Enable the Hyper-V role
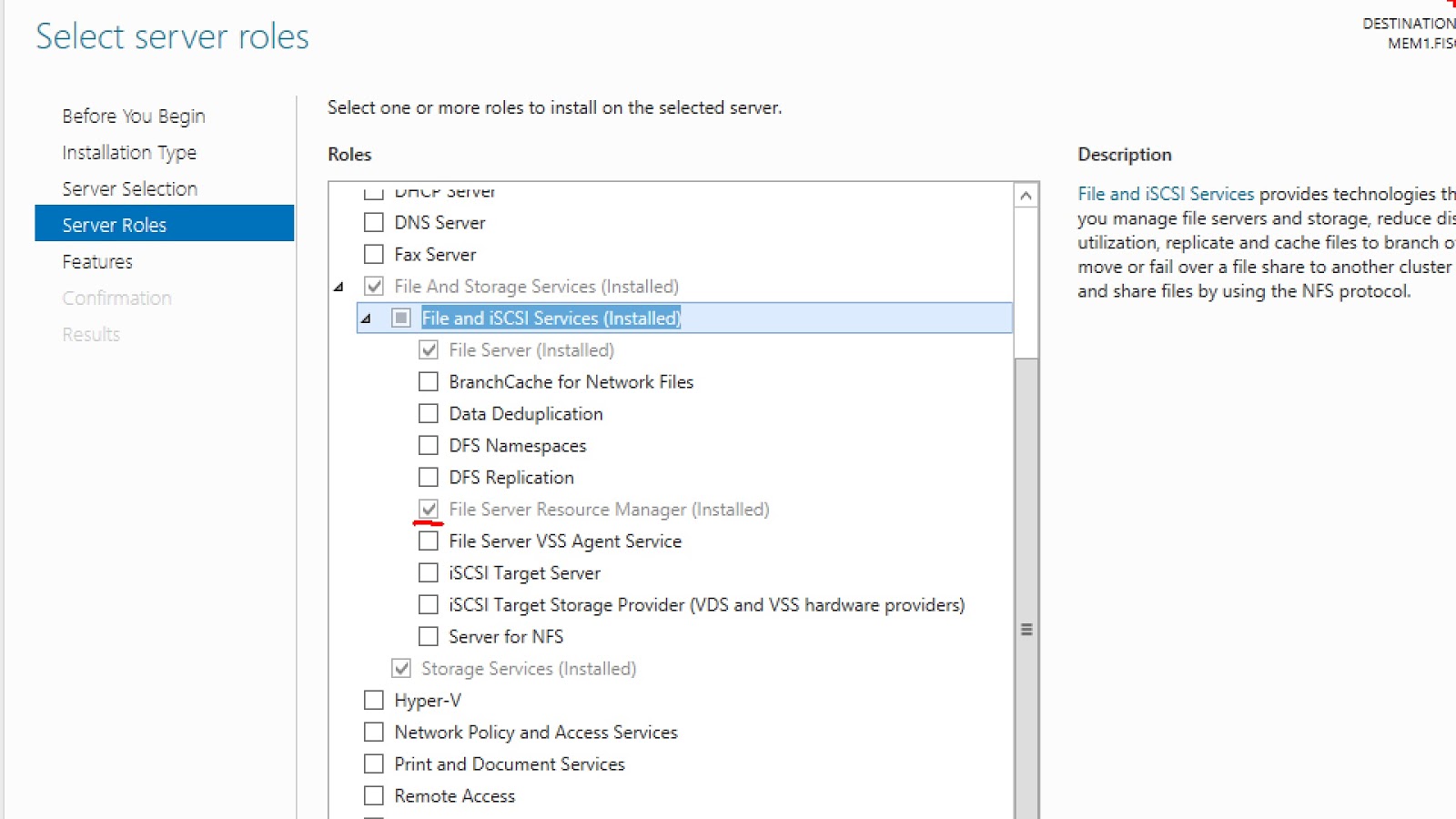The height and width of the screenshot is (819, 1456). (373, 700)
